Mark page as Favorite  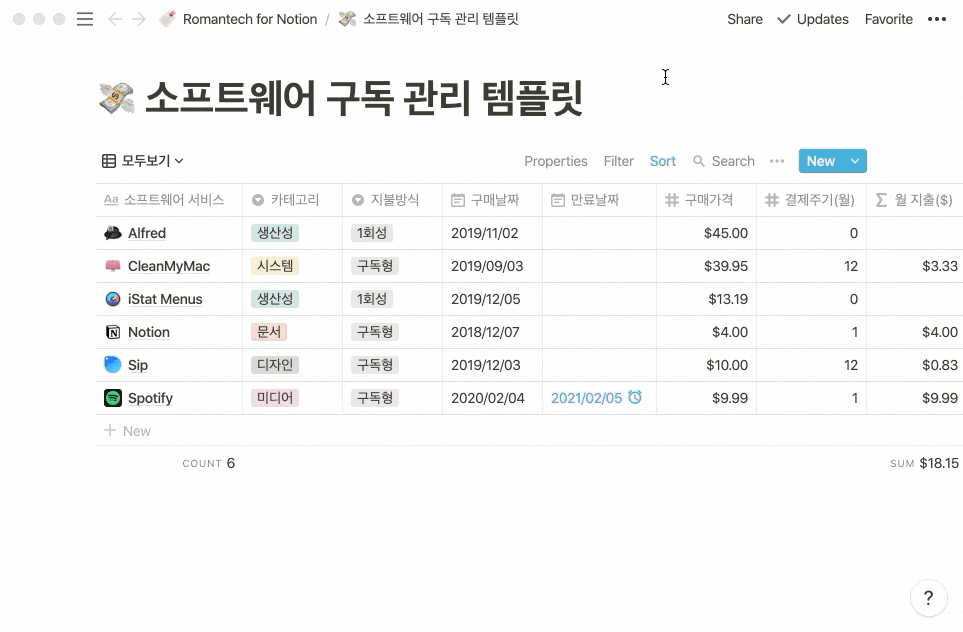889,19
